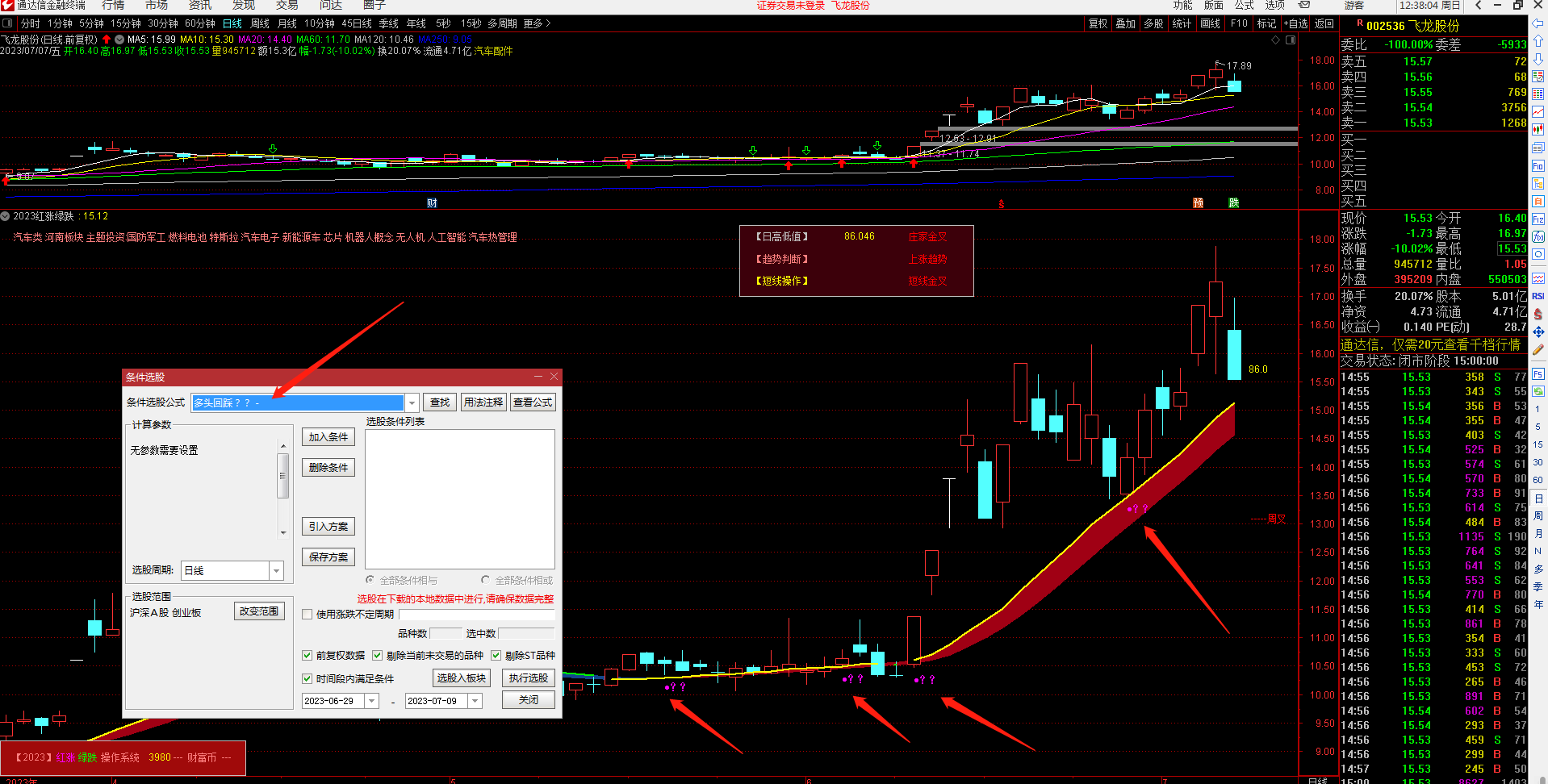Open the 资讯 menu
This screenshot has width=1548, height=784.
click(x=200, y=5)
